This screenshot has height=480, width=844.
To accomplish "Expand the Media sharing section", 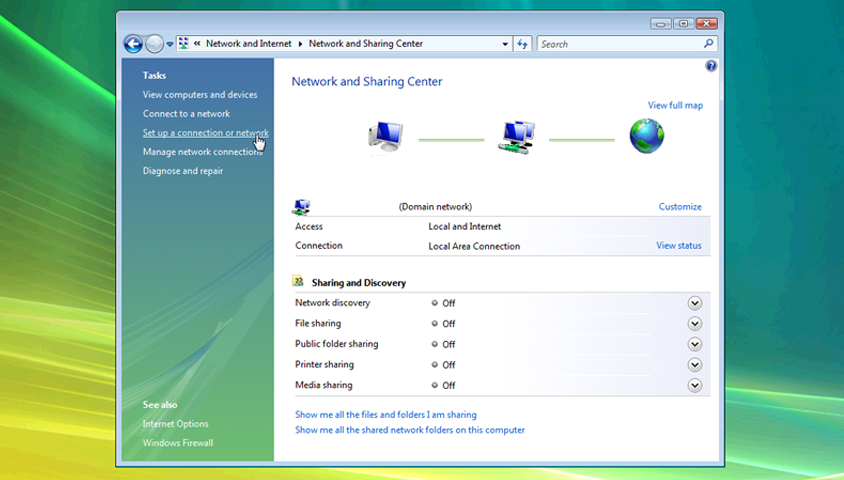I will 695,385.
